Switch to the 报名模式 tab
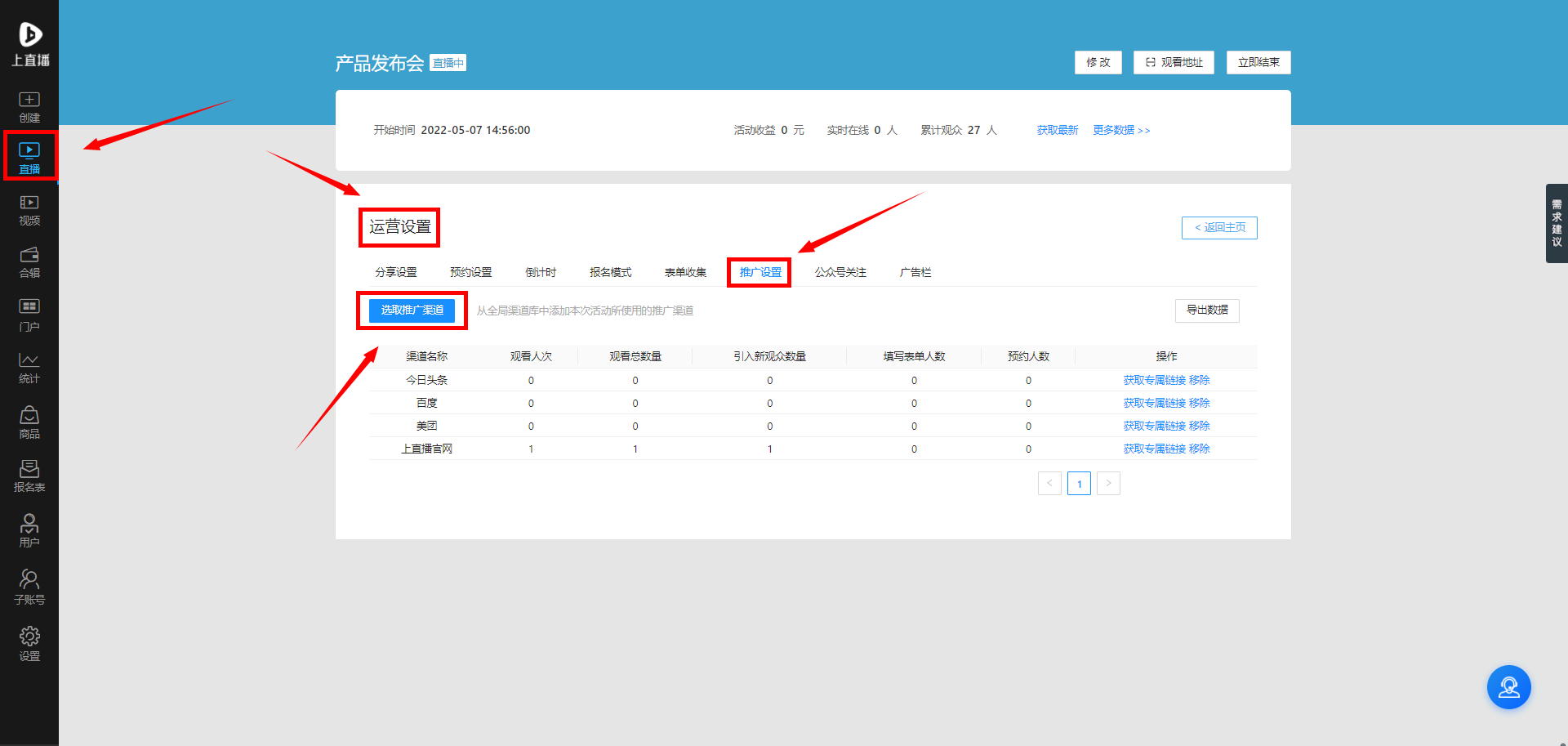 [611, 272]
